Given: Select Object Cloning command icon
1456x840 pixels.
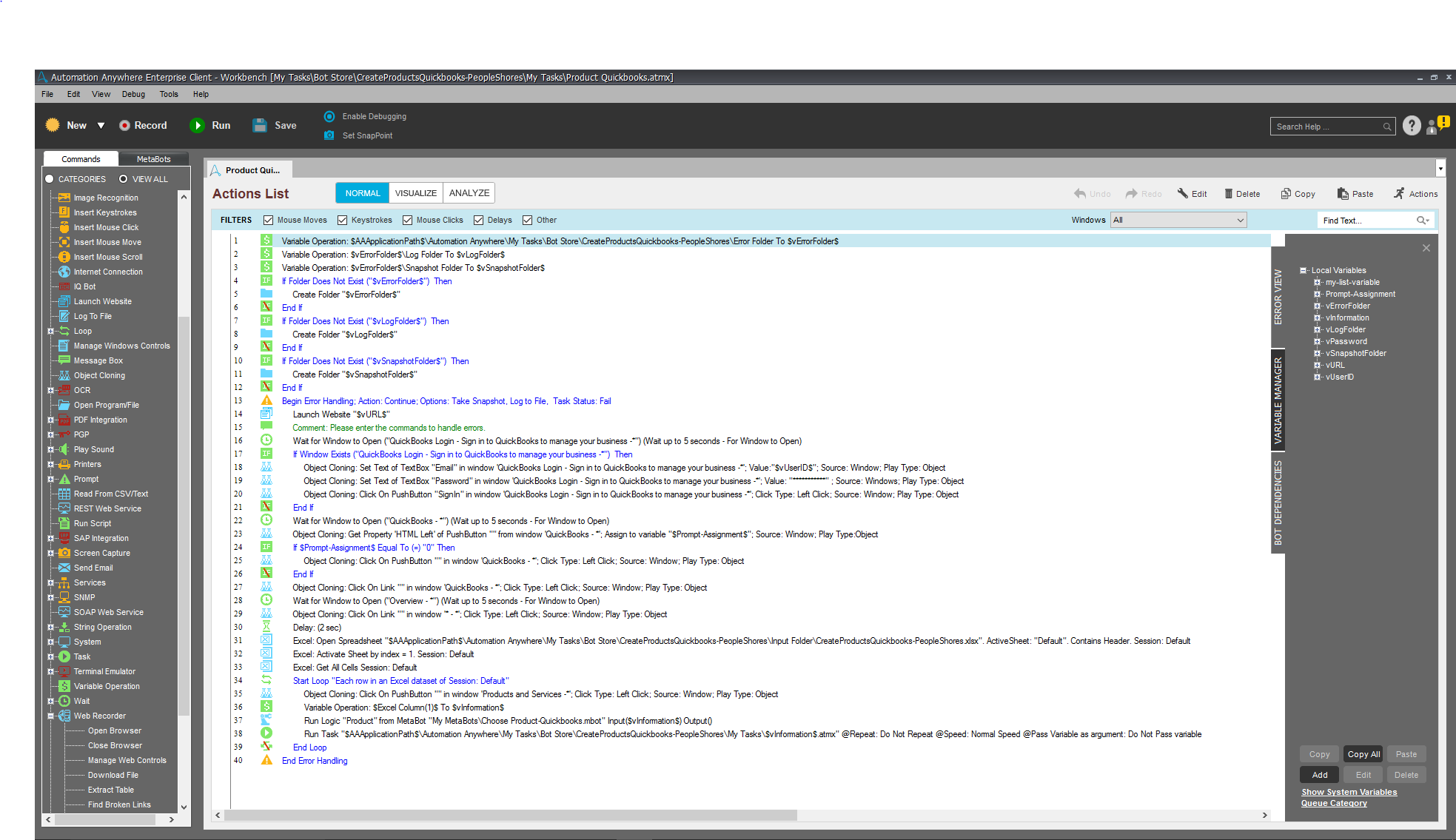Looking at the screenshot, I should pyautogui.click(x=64, y=375).
